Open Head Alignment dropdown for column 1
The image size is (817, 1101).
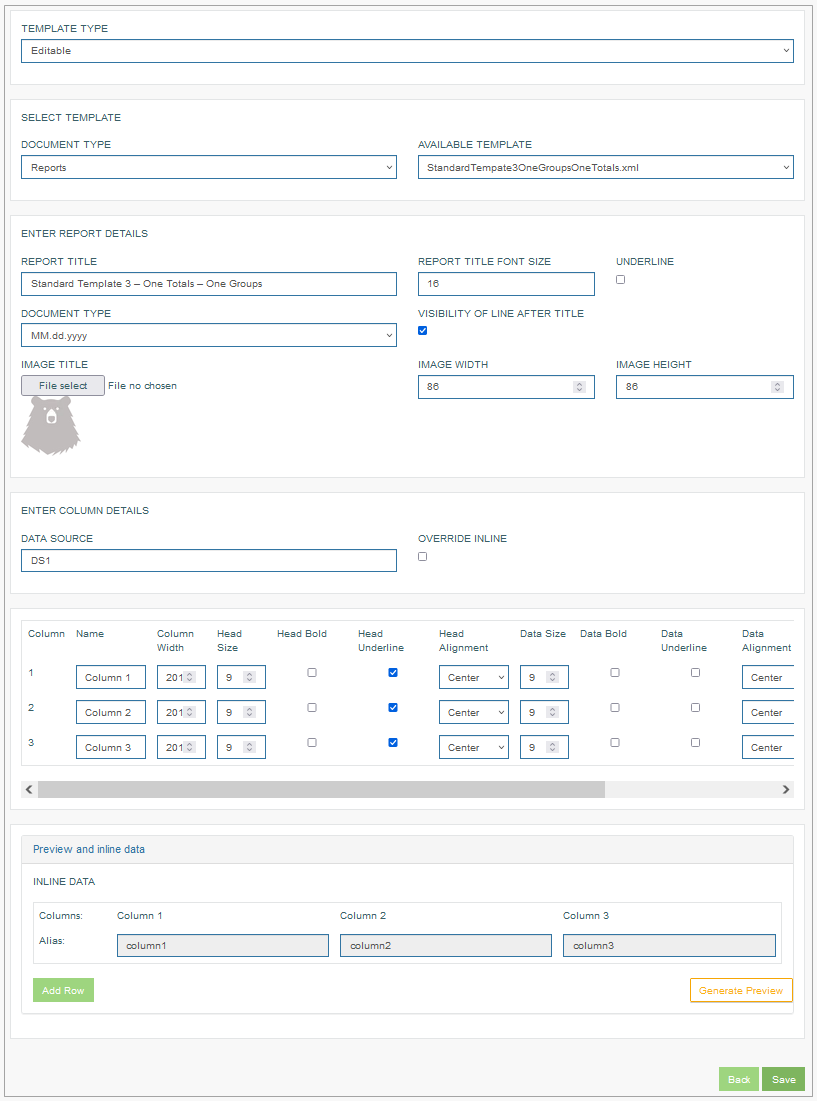coord(474,678)
